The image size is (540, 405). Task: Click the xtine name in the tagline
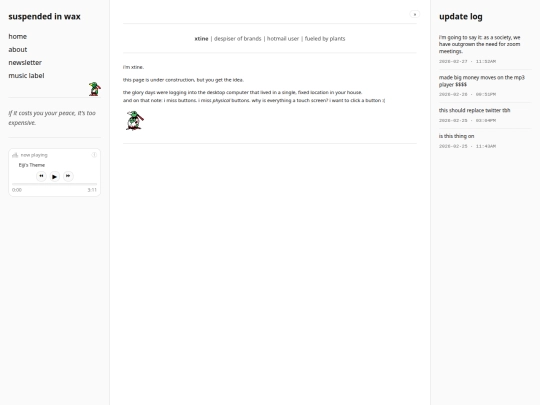point(201,39)
